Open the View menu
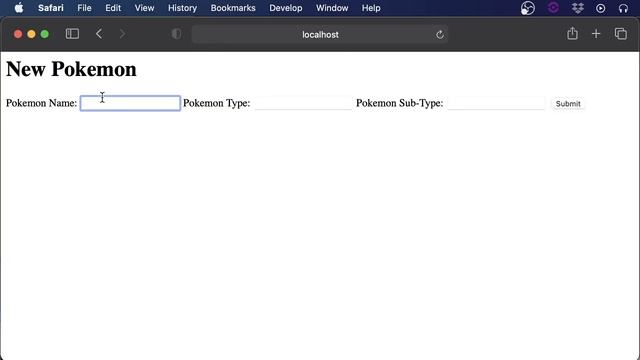Viewport: 640px width, 360px height. coord(144,8)
